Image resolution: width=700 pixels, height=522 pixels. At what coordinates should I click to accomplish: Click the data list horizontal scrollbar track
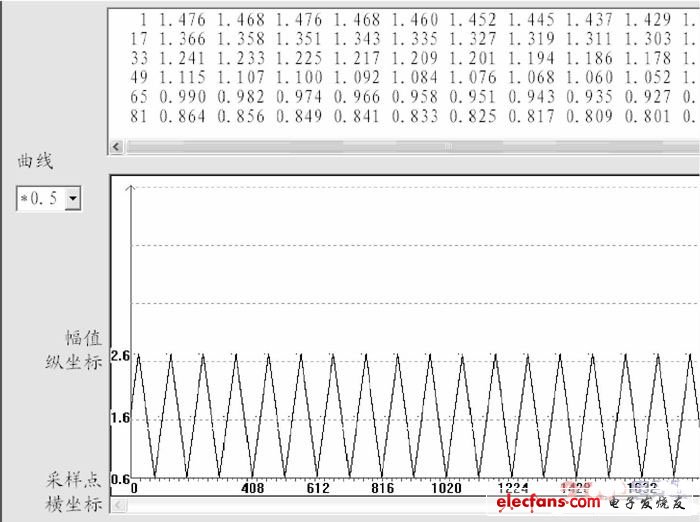pos(400,147)
